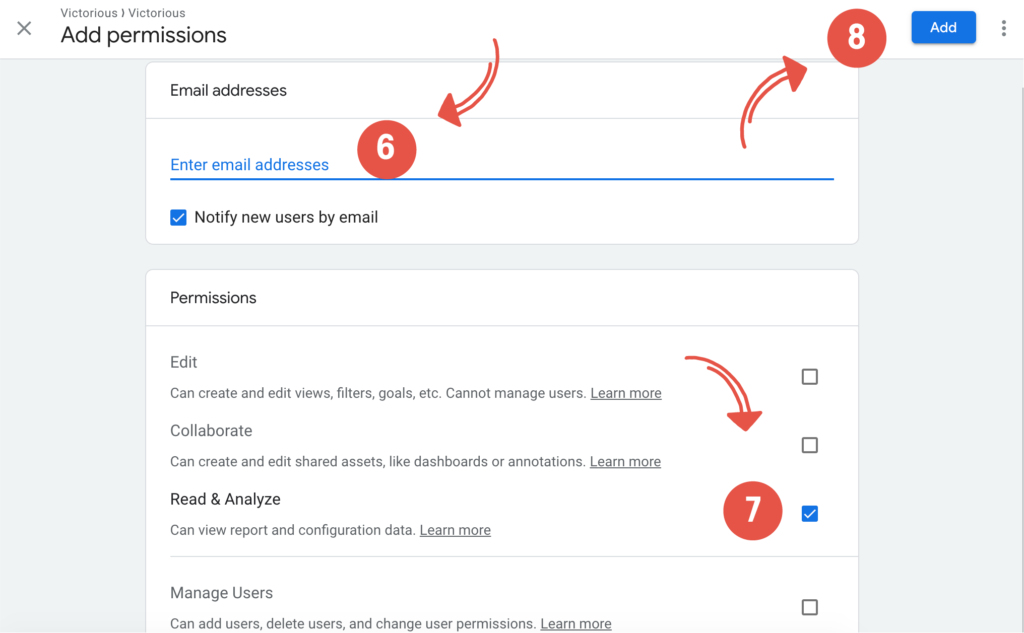Click Learn more beside Read & Analyze description

click(455, 530)
